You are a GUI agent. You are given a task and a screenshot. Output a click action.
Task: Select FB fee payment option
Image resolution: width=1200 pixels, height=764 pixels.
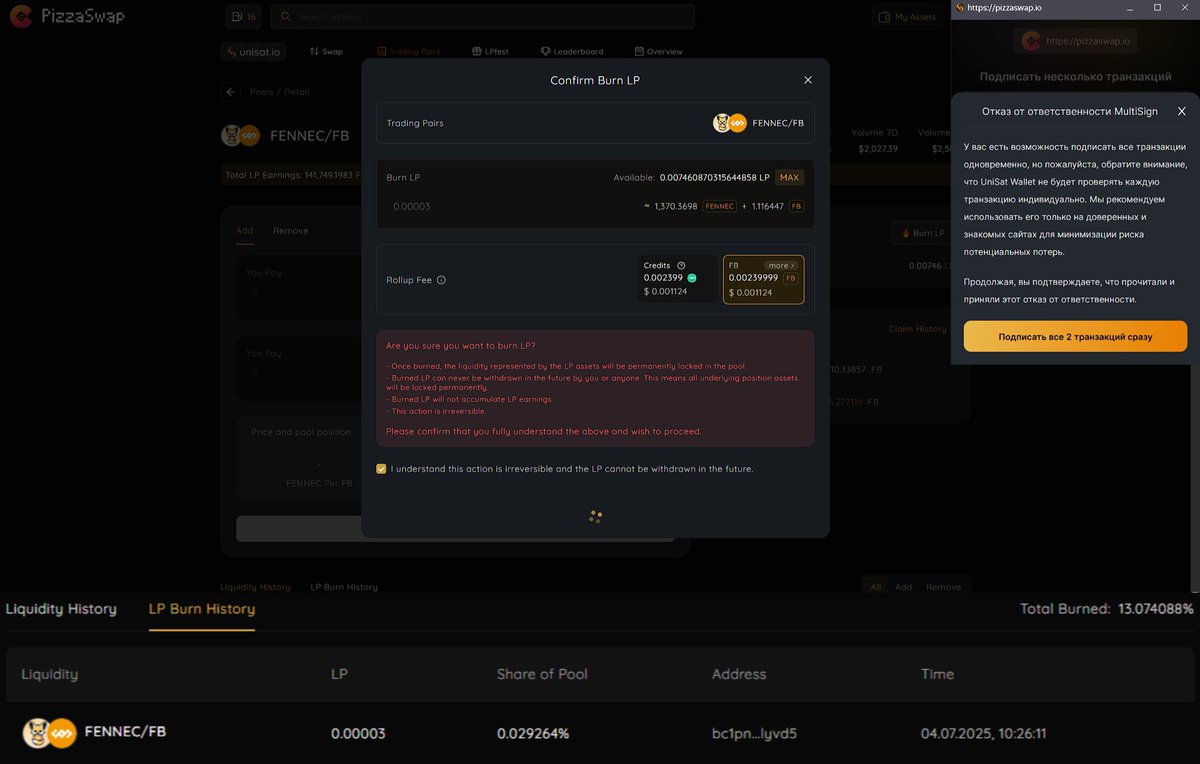click(x=763, y=279)
